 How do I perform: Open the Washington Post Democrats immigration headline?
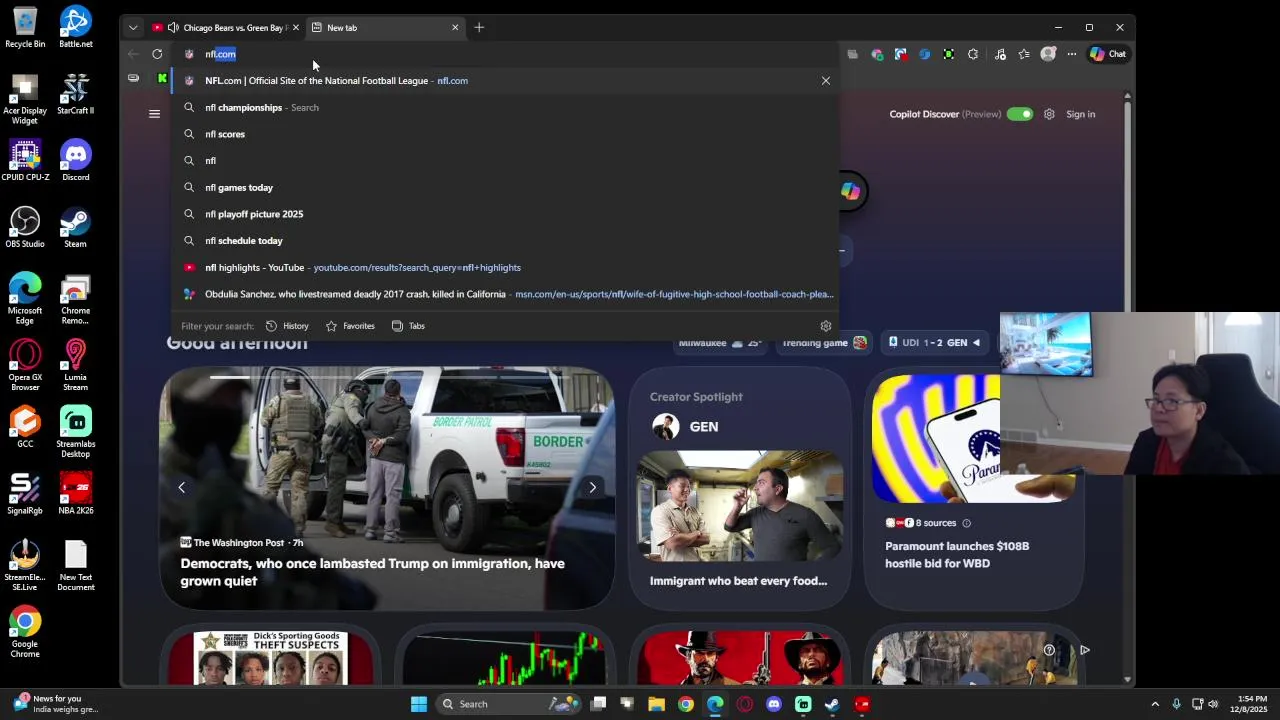[372, 572]
